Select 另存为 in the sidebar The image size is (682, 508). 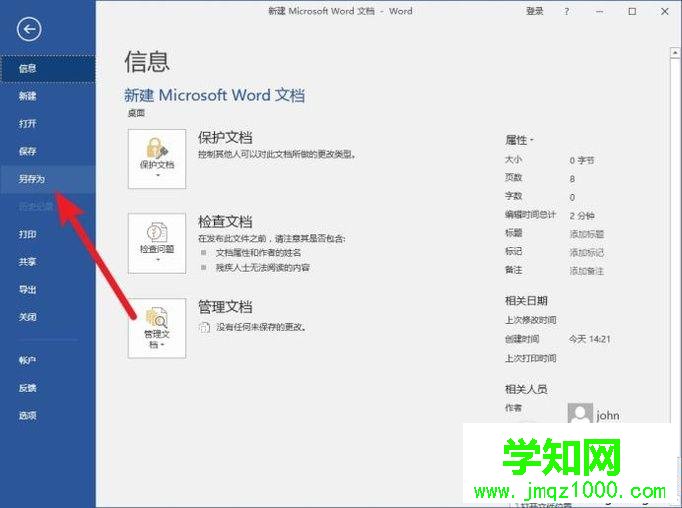pyautogui.click(x=47, y=179)
